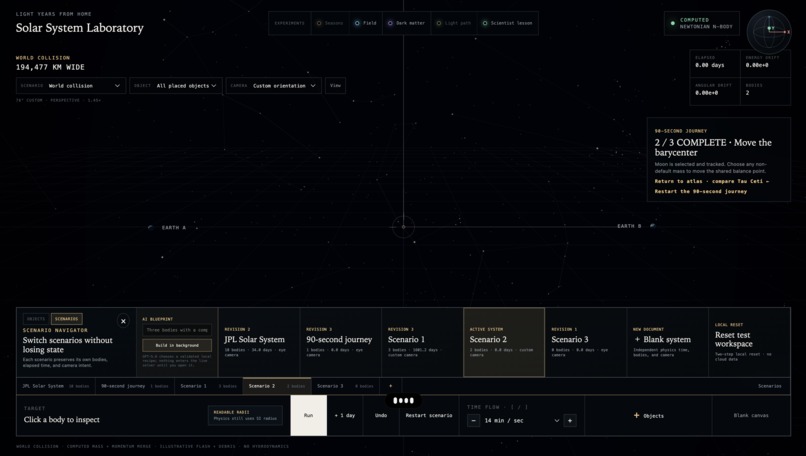
Task: Toggle the Scientist lesson experiment
Action: click(507, 23)
